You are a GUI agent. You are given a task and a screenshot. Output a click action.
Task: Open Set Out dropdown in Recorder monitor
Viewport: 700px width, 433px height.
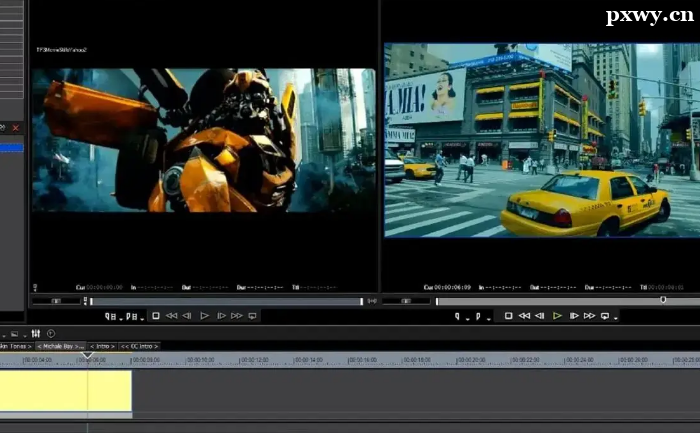[x=488, y=319]
